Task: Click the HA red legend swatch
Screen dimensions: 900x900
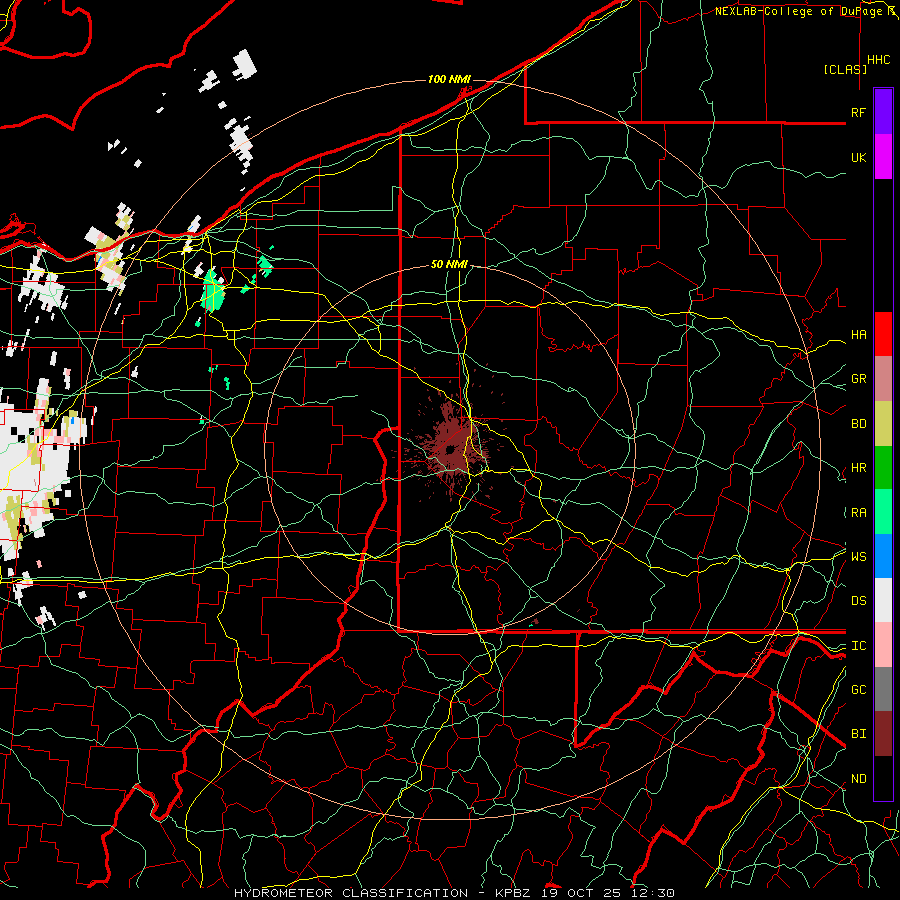Action: 883,334
